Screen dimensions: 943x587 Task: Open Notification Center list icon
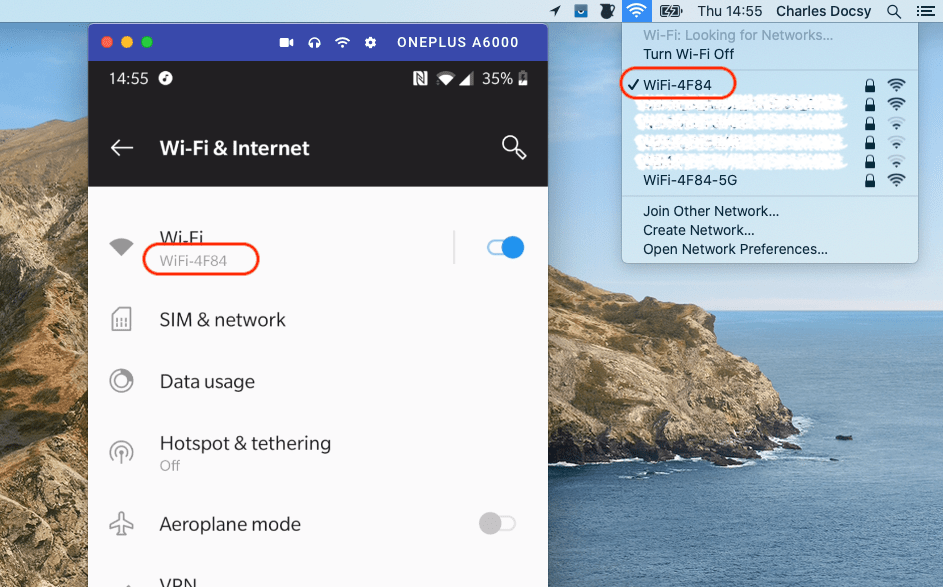click(924, 11)
